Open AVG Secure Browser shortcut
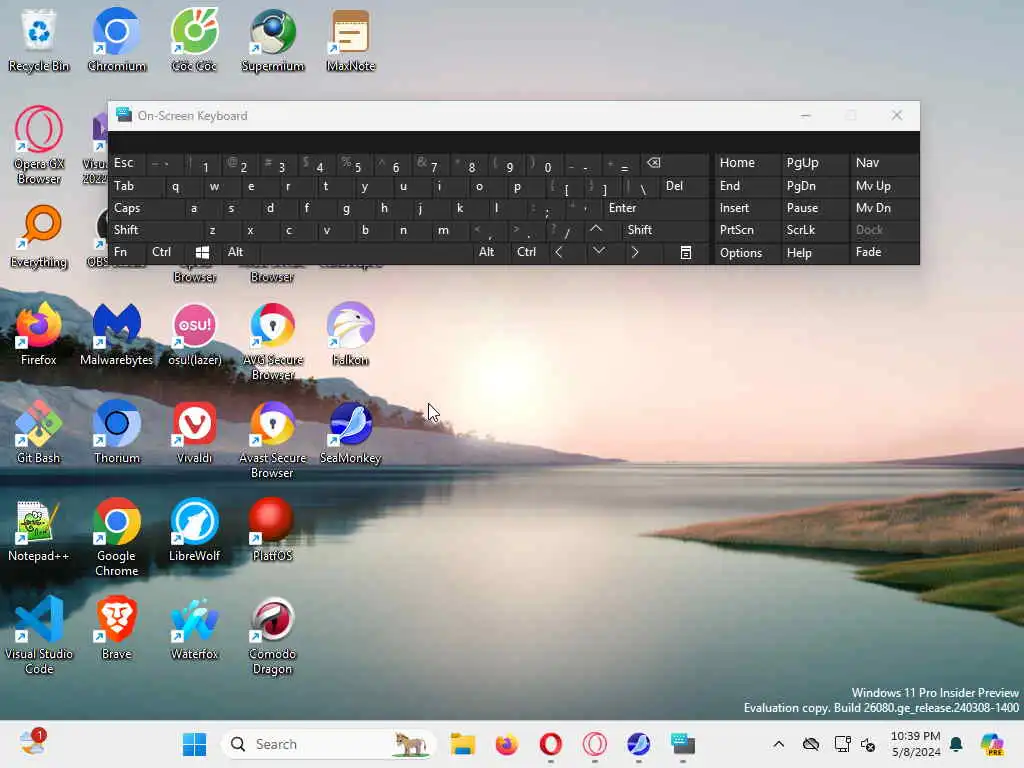Image resolution: width=1024 pixels, height=768 pixels. click(x=272, y=341)
